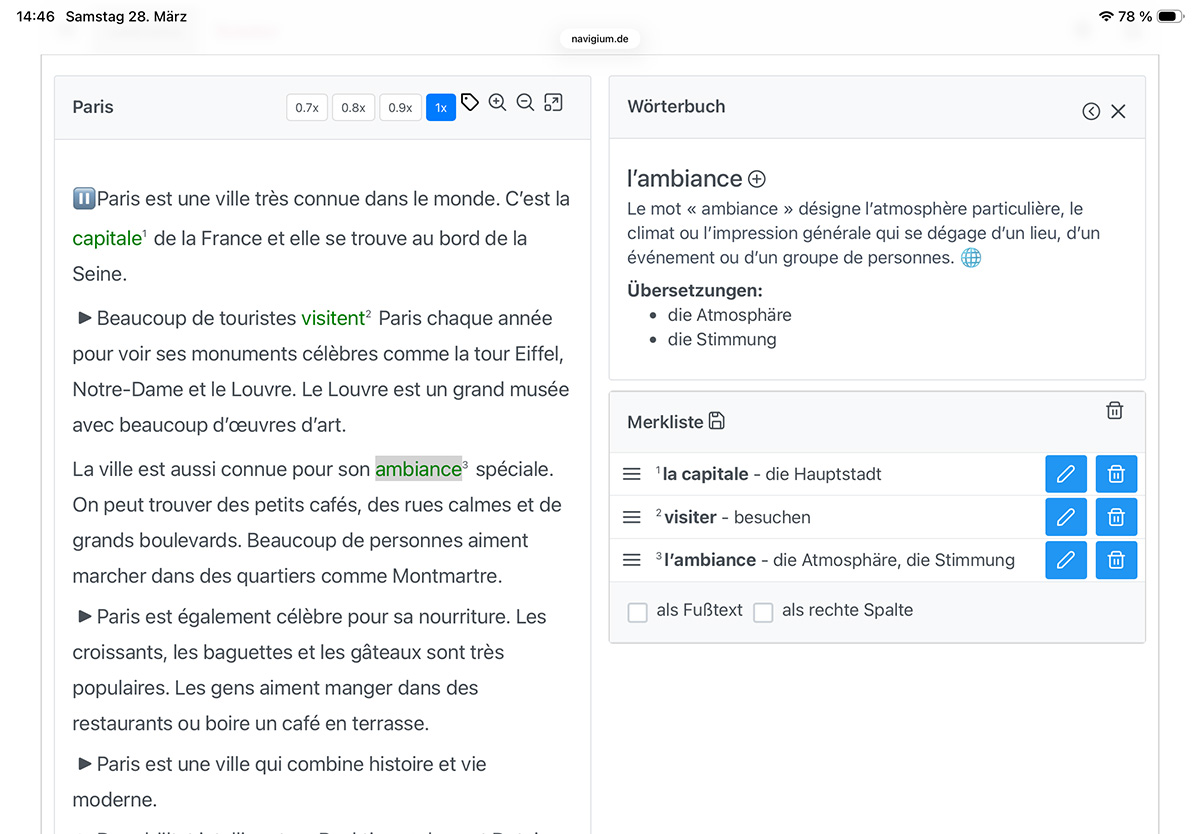Delete the entire Merkliste via top trash icon
Viewport: 1200px width, 834px height.
(1115, 410)
